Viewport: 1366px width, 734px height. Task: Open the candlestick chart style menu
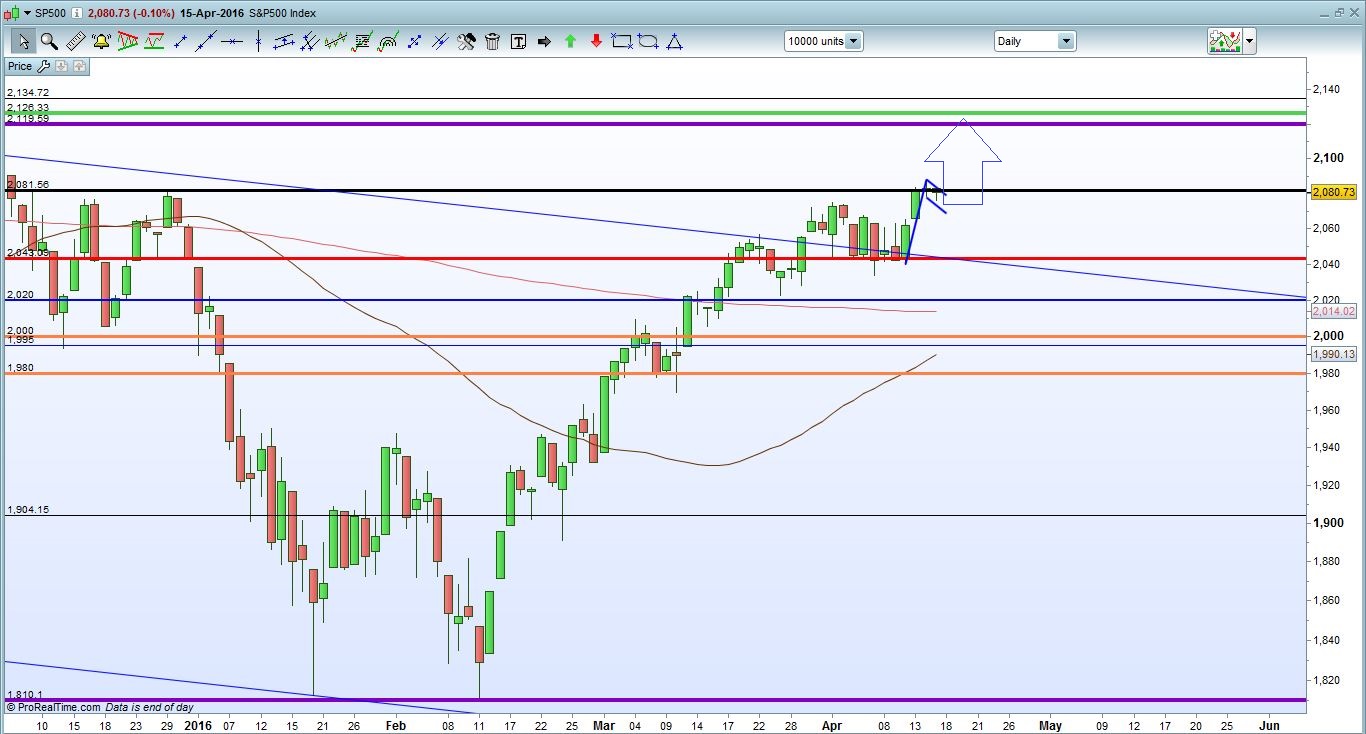coord(1225,42)
